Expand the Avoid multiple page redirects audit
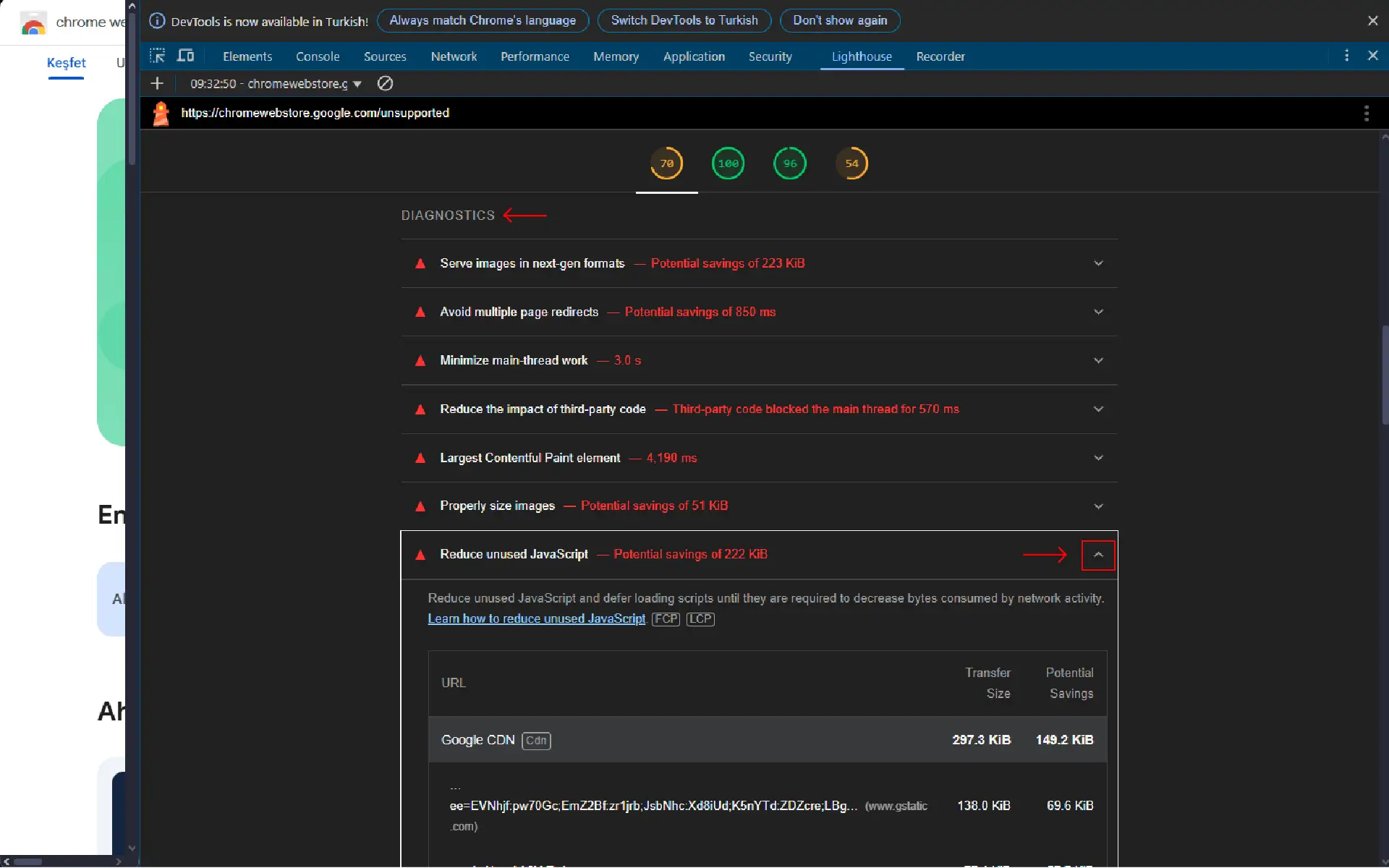Image resolution: width=1389 pixels, height=868 pixels. [1098, 312]
